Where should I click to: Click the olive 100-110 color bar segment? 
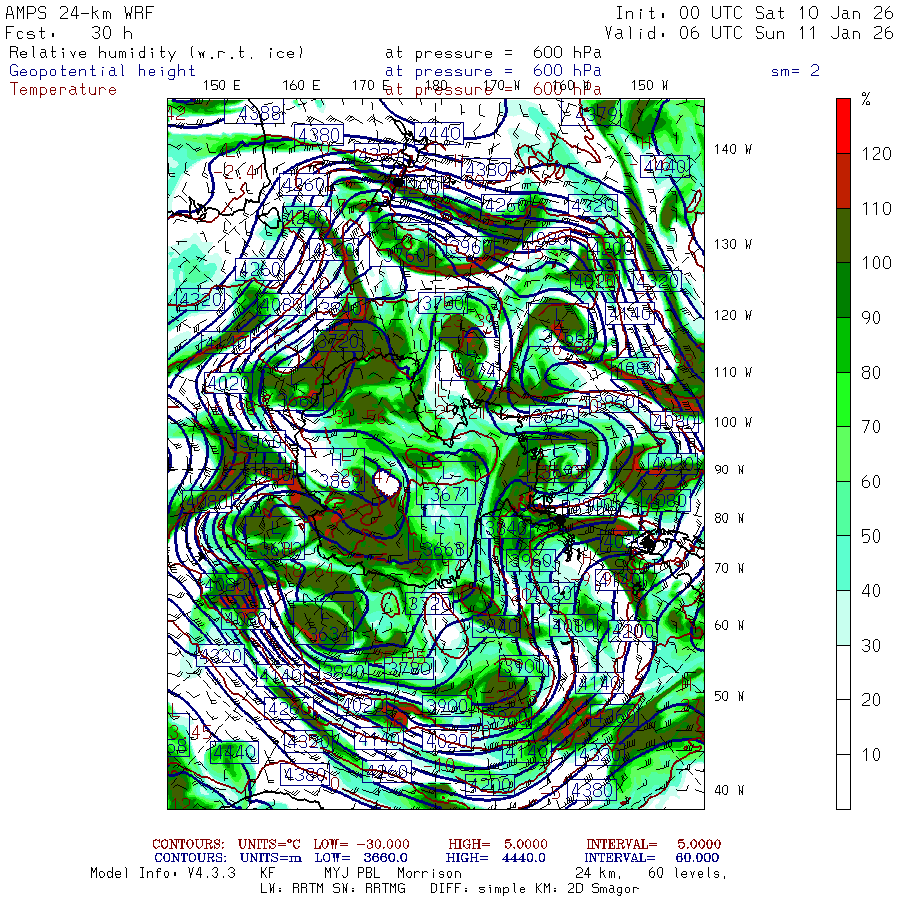[843, 235]
